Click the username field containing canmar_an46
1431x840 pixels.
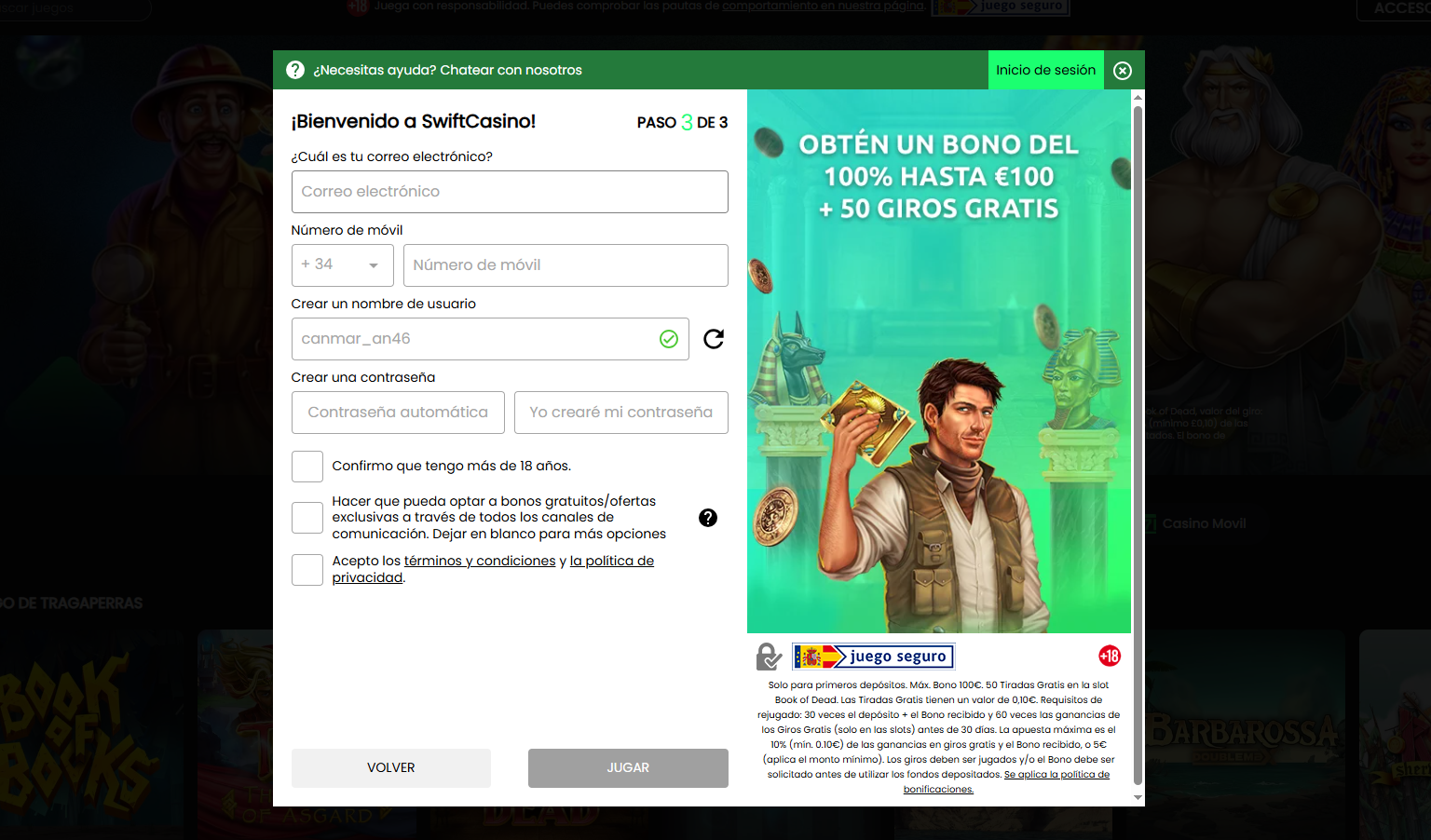pos(490,339)
